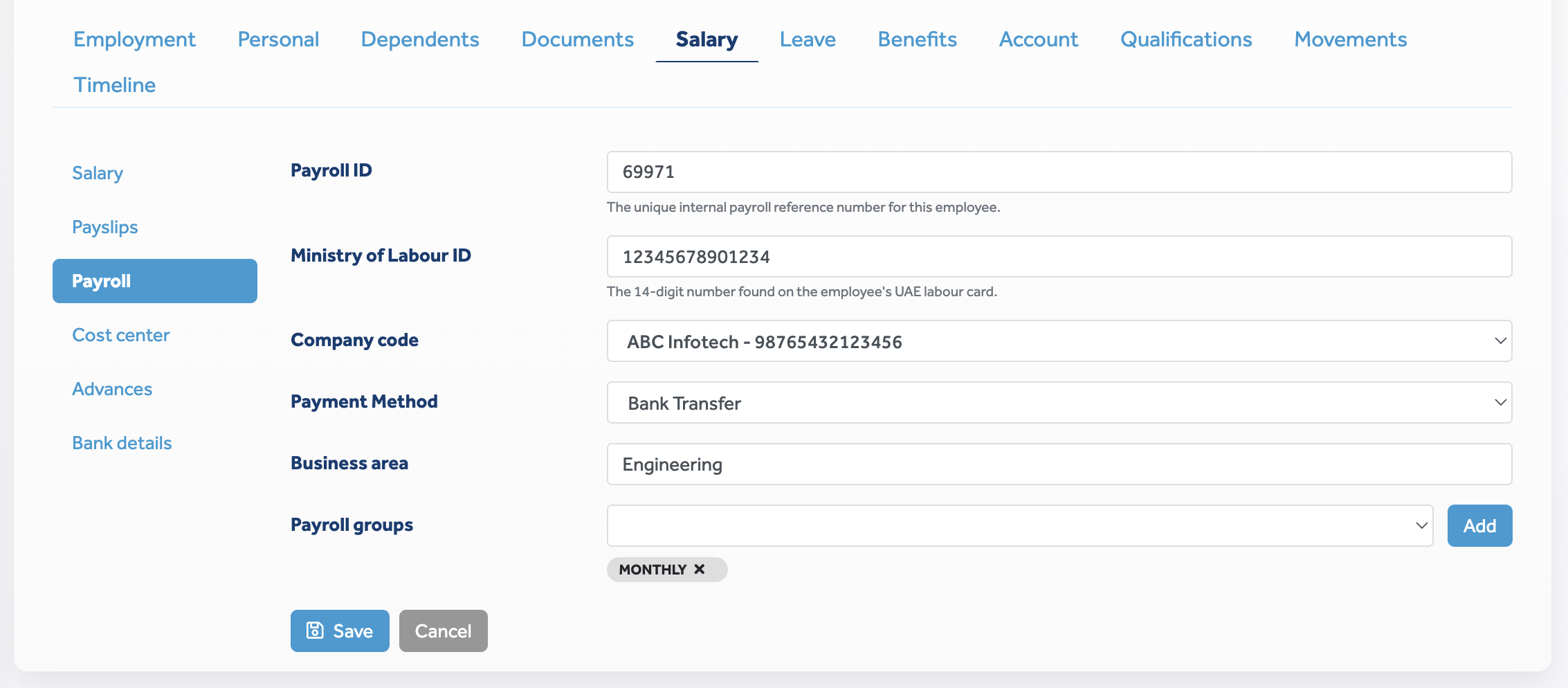
Task: Click the Business area text field
Action: pyautogui.click(x=1059, y=464)
